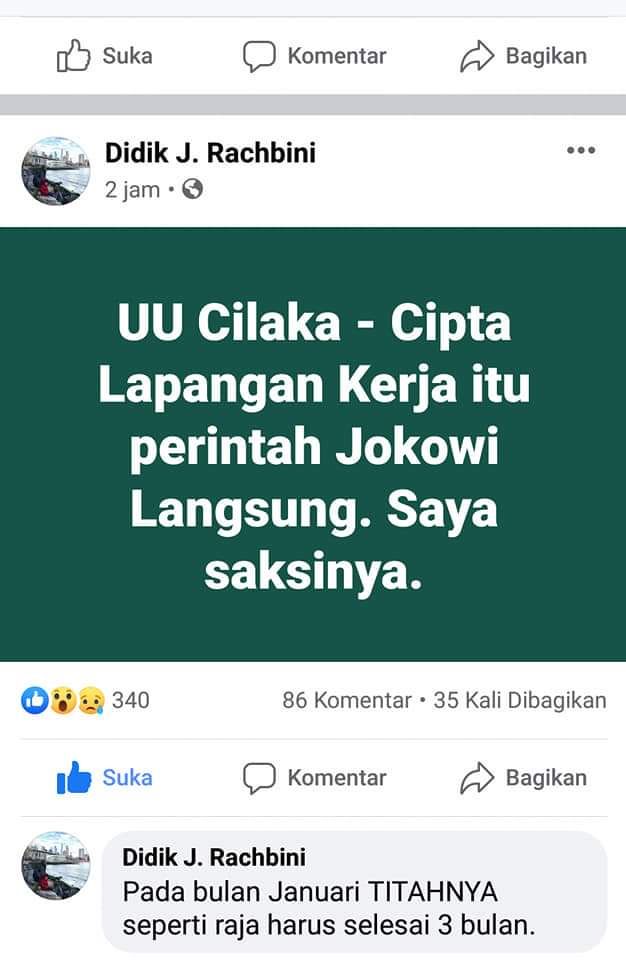
Task: Click the Bagikan button under green post
Action: tap(523, 778)
